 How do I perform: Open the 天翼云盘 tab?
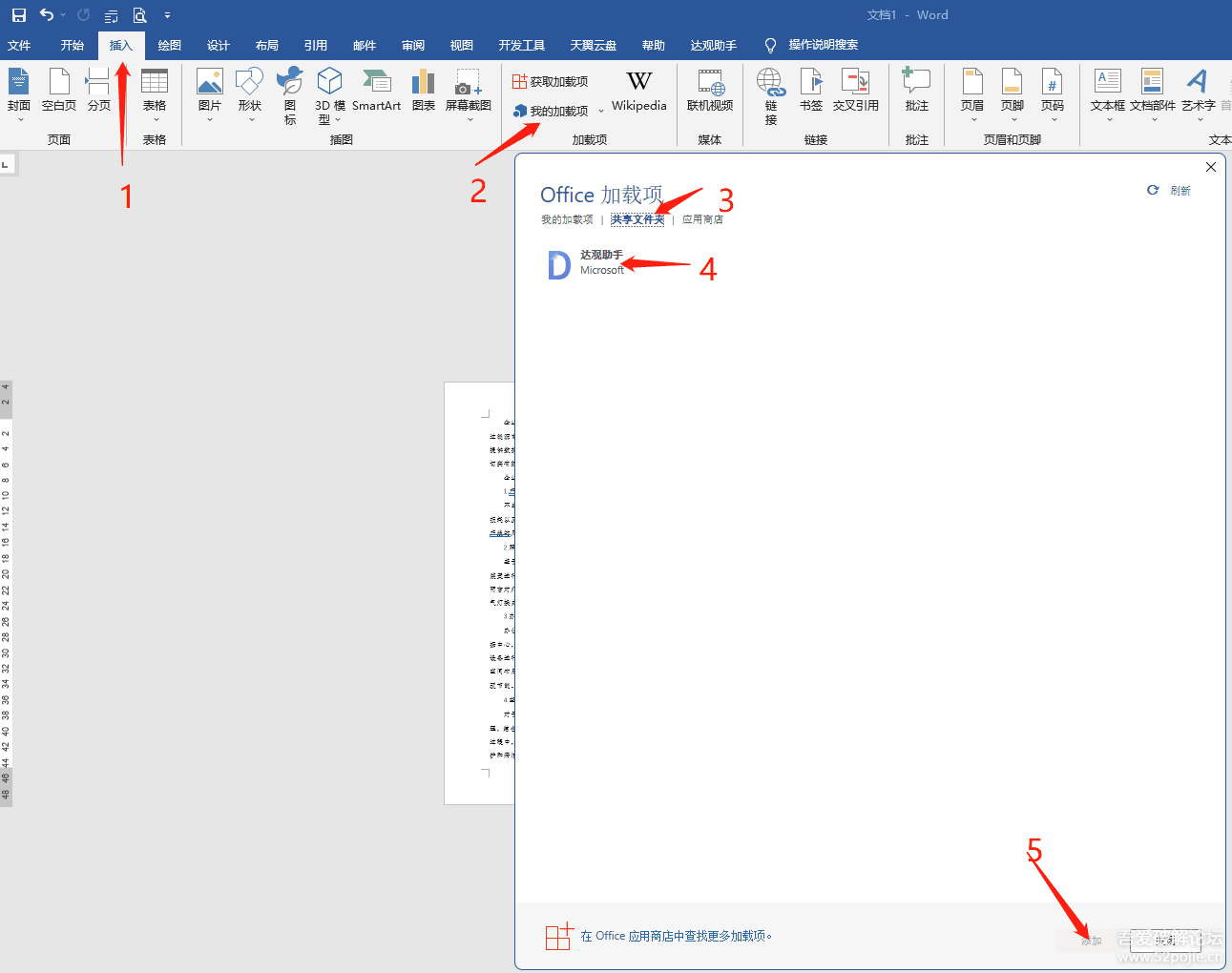(x=594, y=46)
